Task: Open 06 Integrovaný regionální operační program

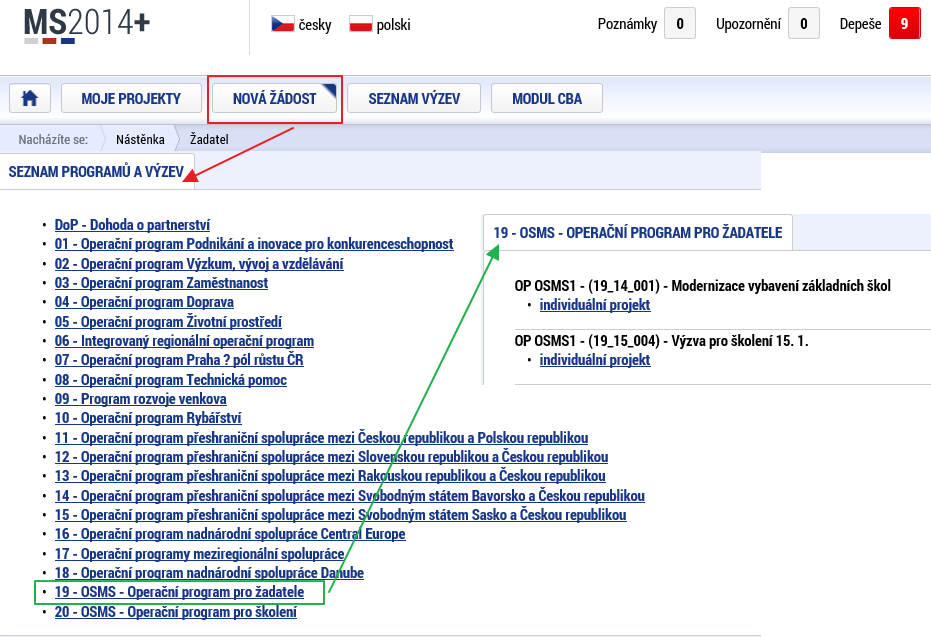Action: pyautogui.click(x=184, y=341)
